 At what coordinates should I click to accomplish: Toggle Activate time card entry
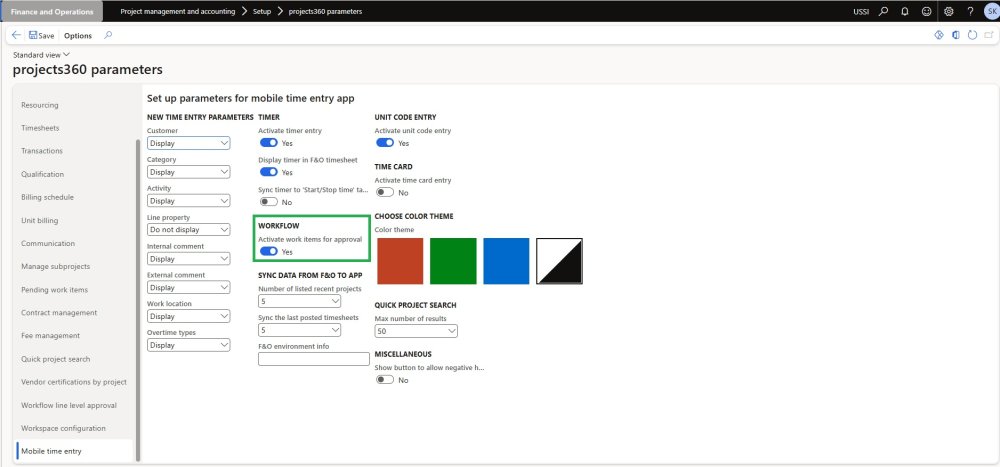385,192
